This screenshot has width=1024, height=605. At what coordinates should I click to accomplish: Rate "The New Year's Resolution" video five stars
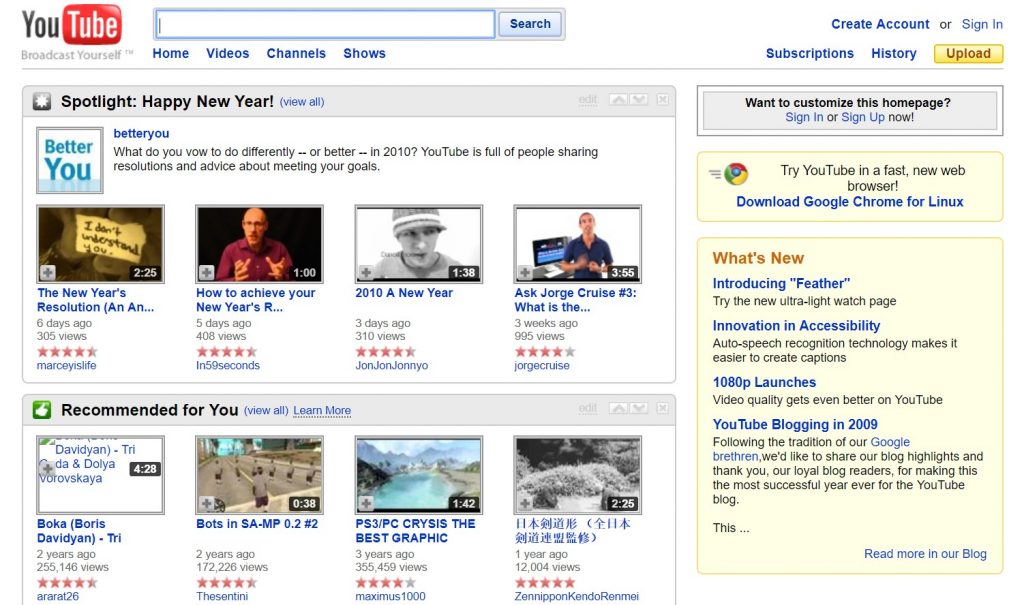[x=90, y=352]
